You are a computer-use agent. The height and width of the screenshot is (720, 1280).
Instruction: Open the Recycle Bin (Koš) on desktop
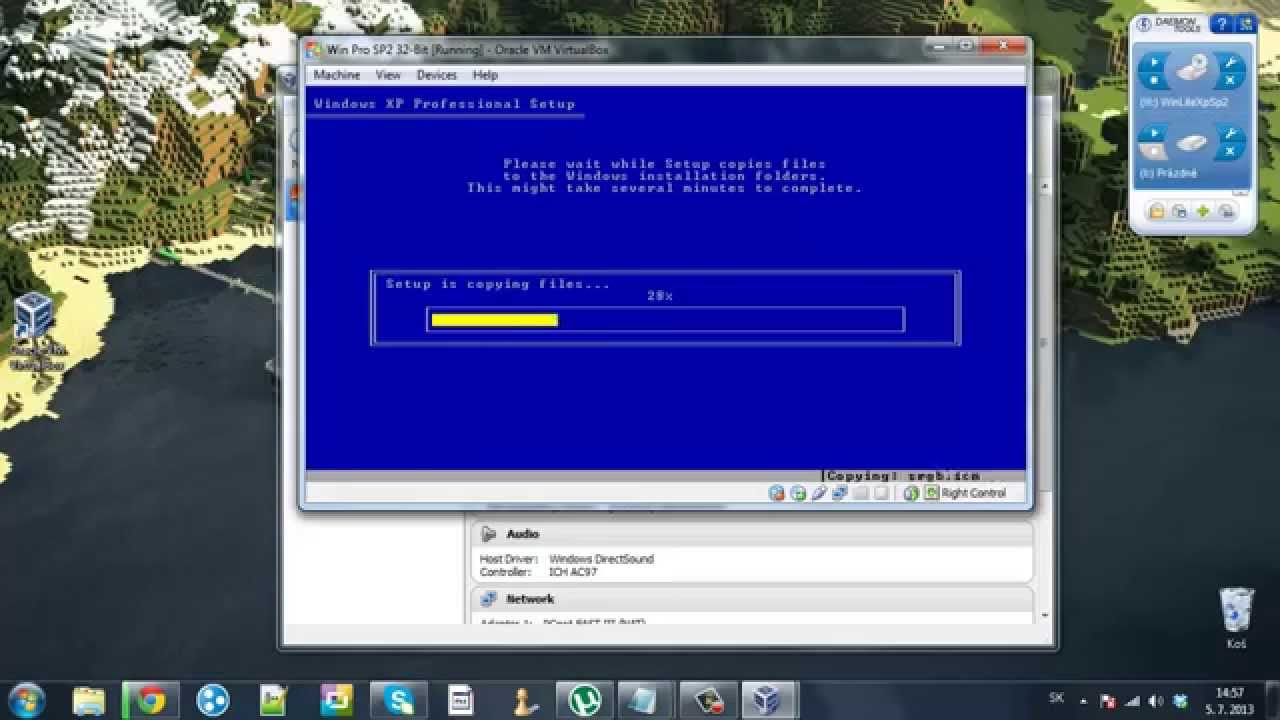click(1236, 617)
